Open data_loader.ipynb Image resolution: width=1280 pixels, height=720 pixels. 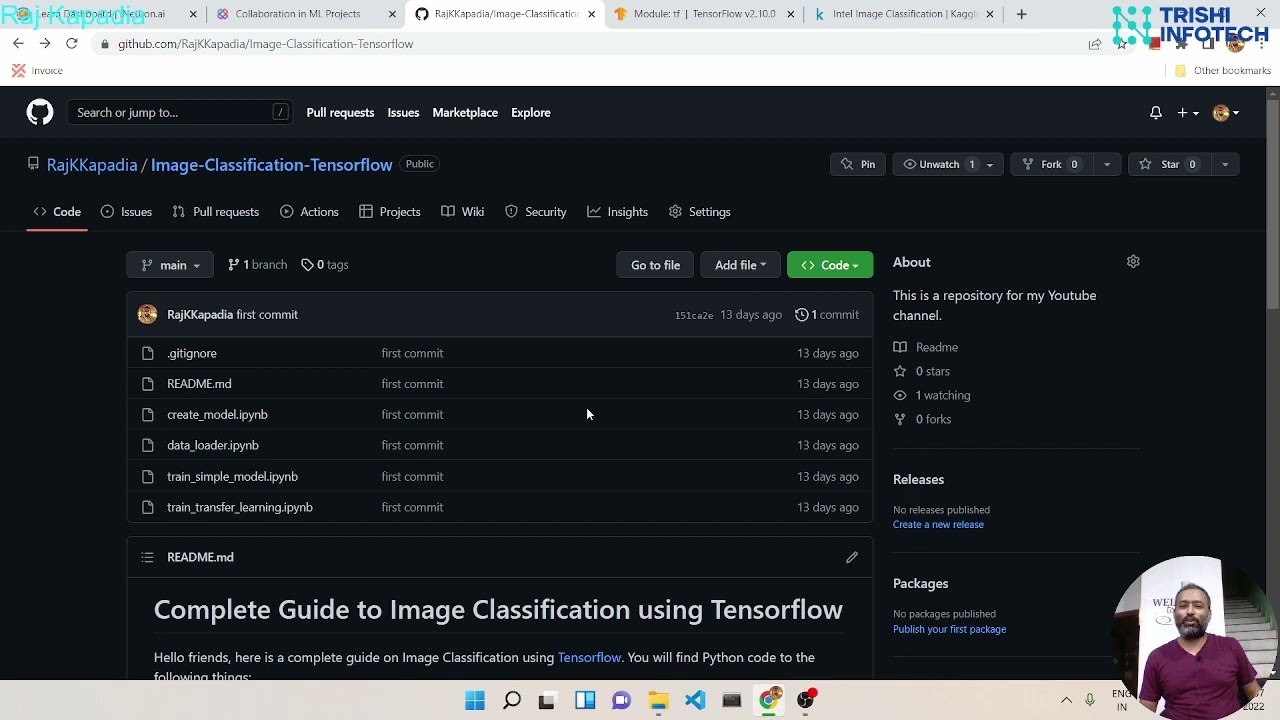[x=213, y=445]
